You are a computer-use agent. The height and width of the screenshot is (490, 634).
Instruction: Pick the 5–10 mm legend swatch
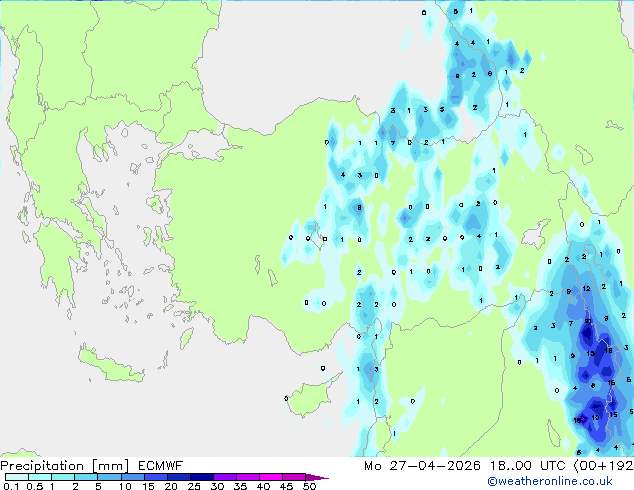pos(109,477)
